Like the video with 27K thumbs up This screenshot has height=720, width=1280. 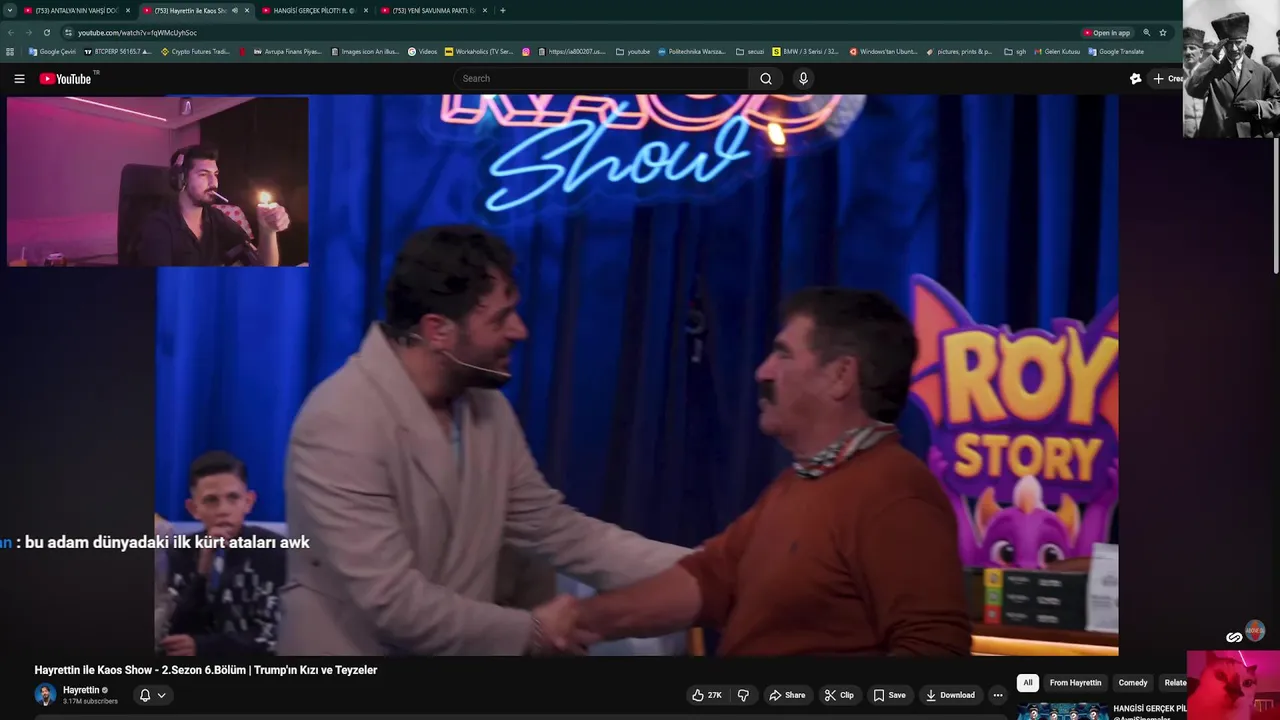click(x=707, y=695)
